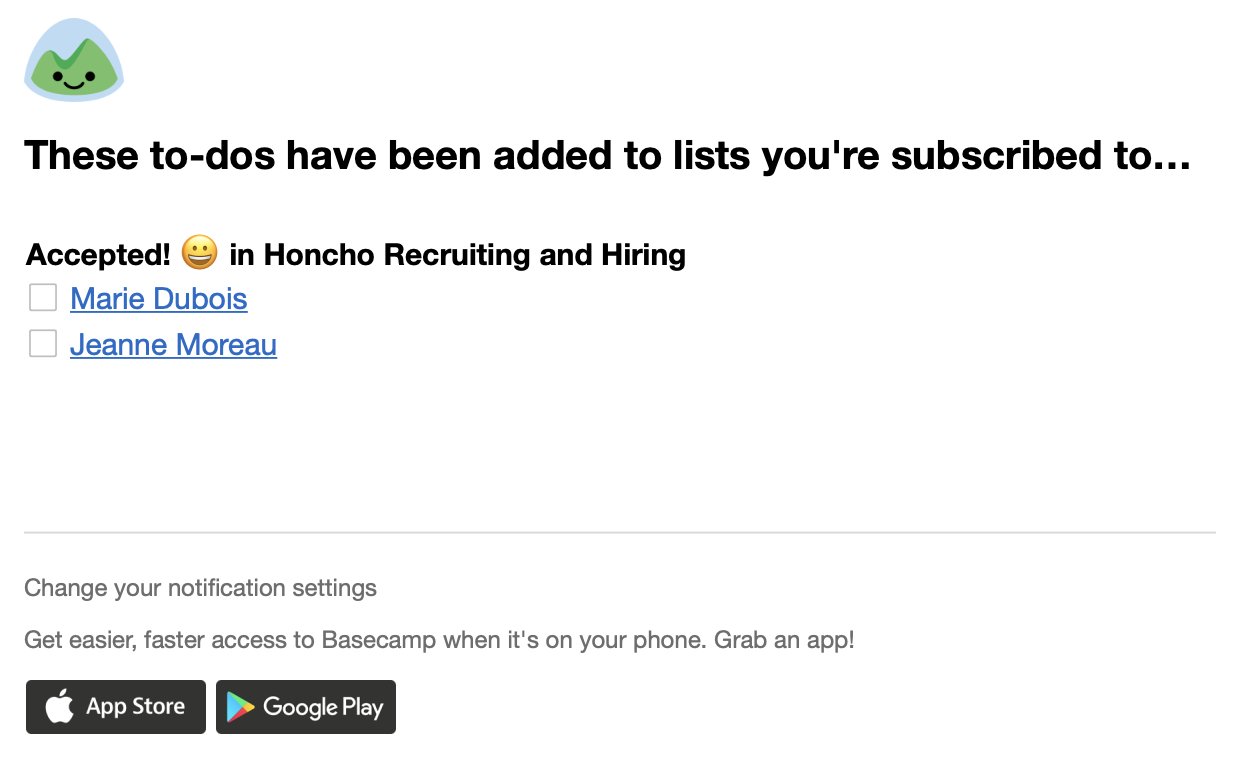Viewport: 1242px width, 770px height.
Task: Click the smiling face on the logo
Action: [x=74, y=78]
